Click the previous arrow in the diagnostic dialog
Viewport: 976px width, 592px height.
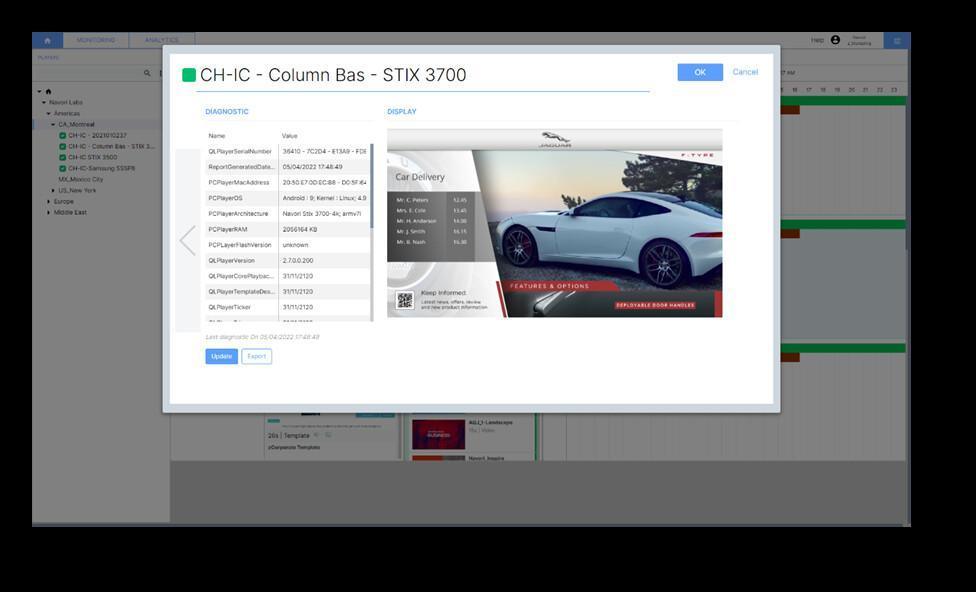(187, 240)
